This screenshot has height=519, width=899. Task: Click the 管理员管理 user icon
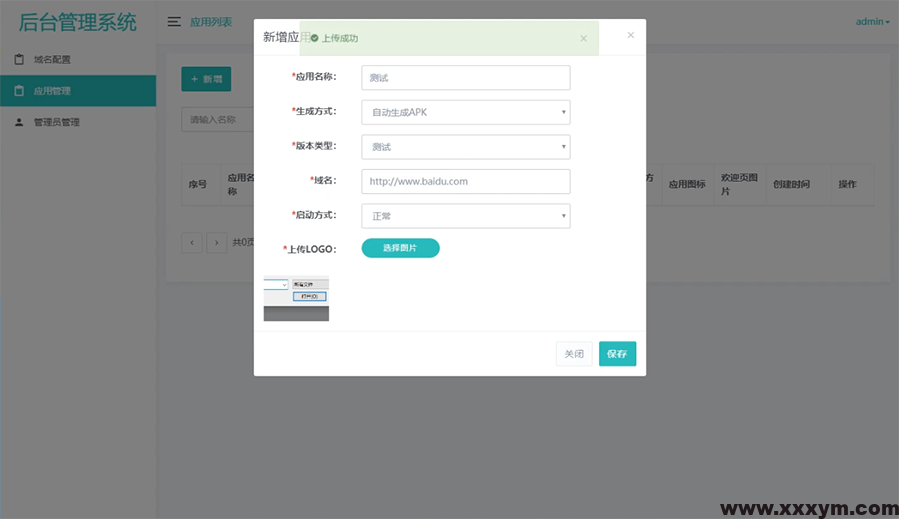(x=19, y=122)
